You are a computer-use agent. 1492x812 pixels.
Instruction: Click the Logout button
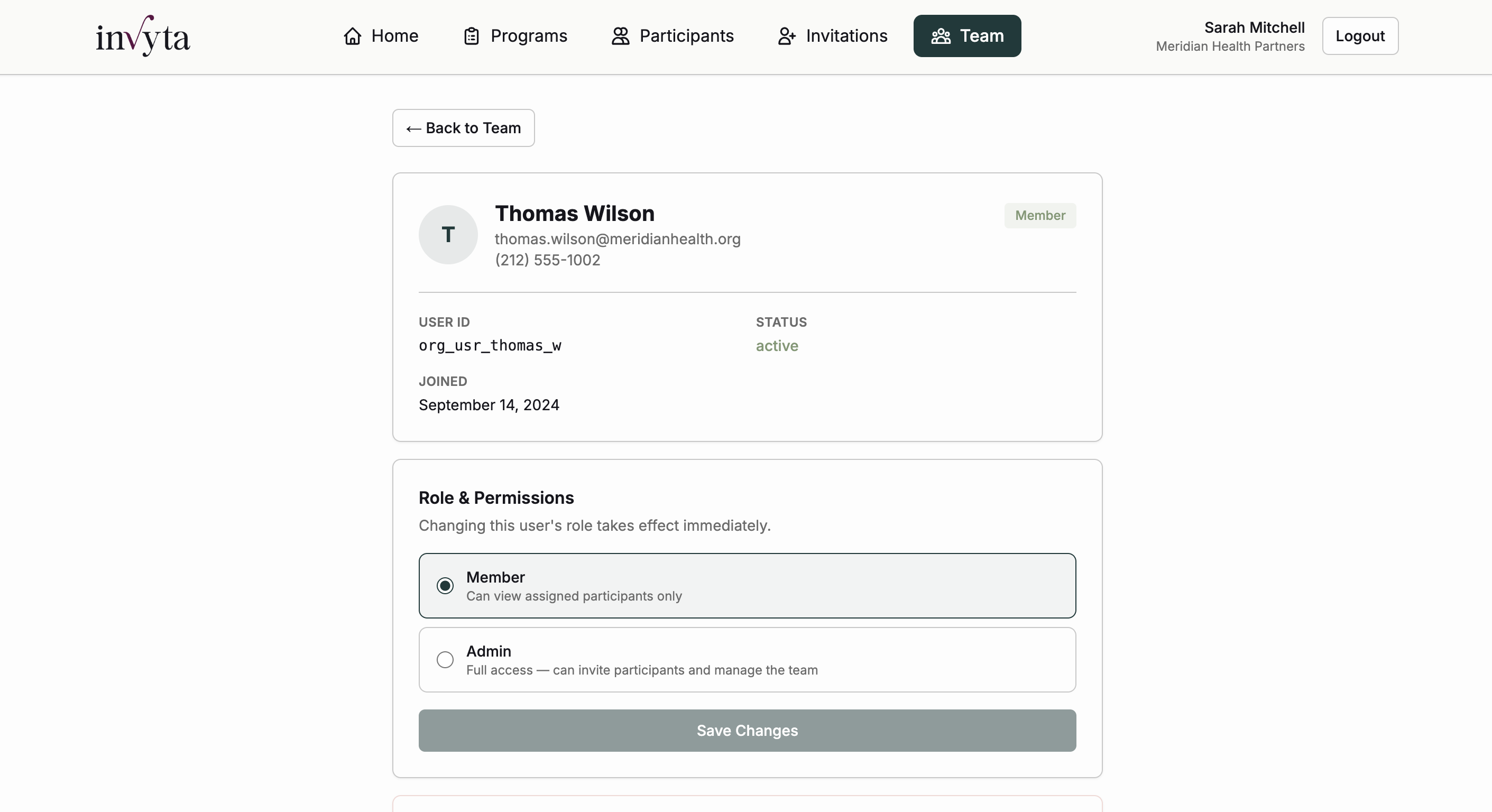tap(1360, 36)
